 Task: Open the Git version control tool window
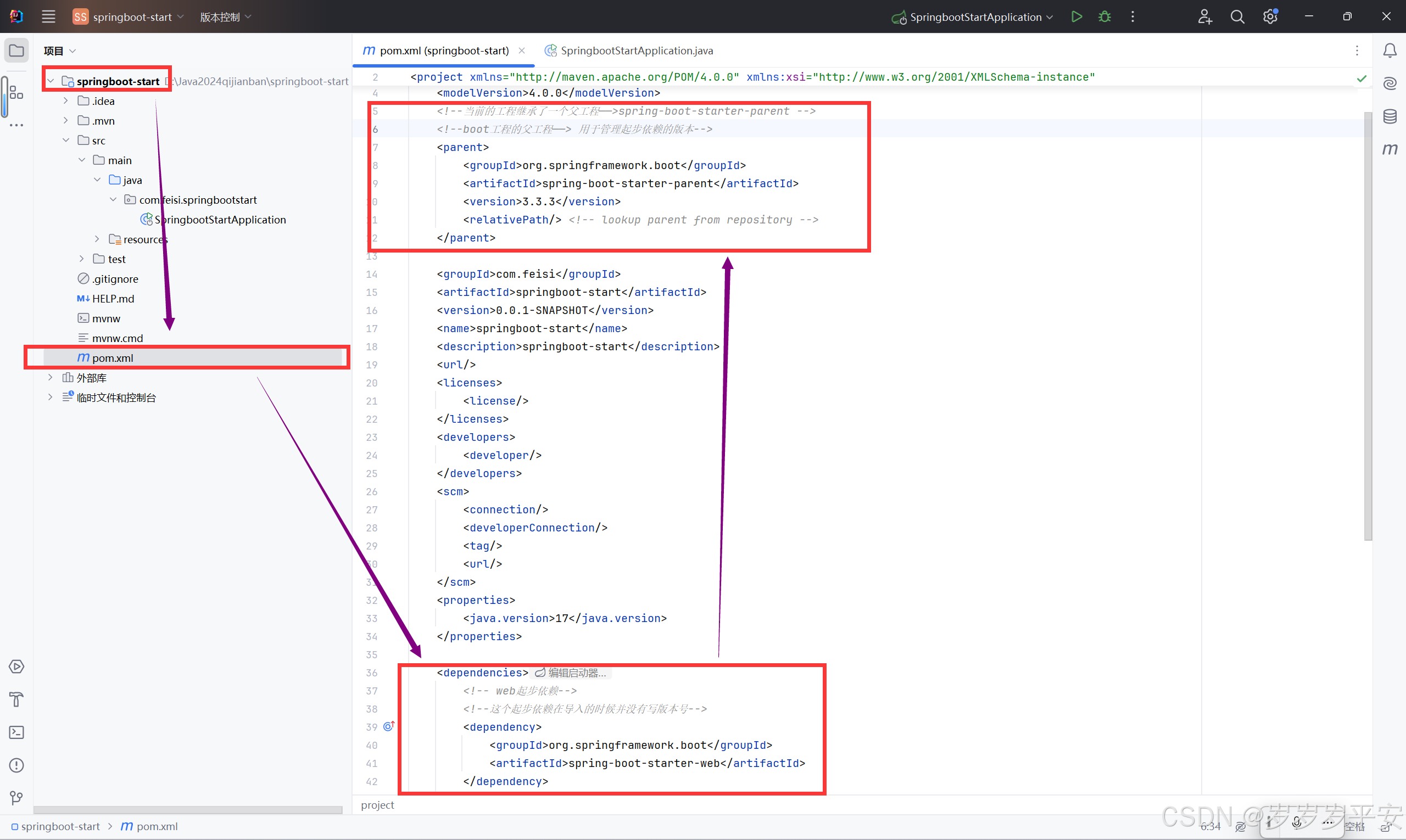[x=16, y=798]
